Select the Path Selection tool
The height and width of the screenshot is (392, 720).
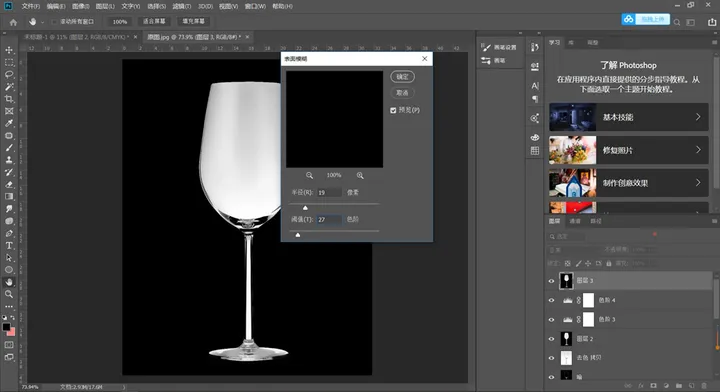(x=9, y=258)
